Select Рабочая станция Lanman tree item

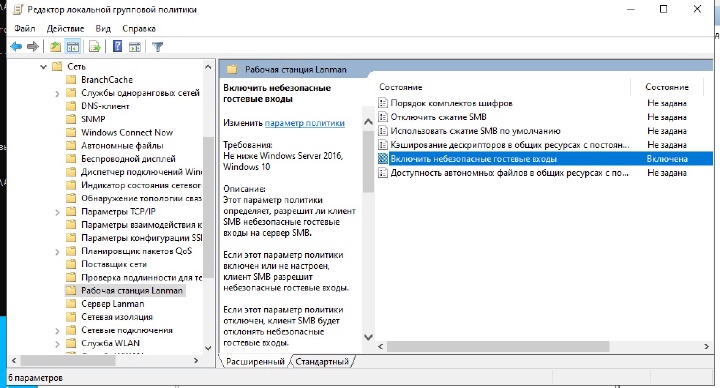point(132,291)
